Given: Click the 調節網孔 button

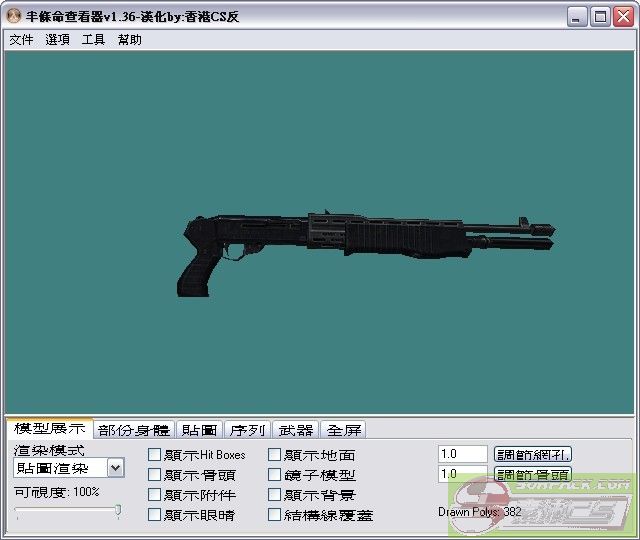Looking at the screenshot, I should click(533, 455).
